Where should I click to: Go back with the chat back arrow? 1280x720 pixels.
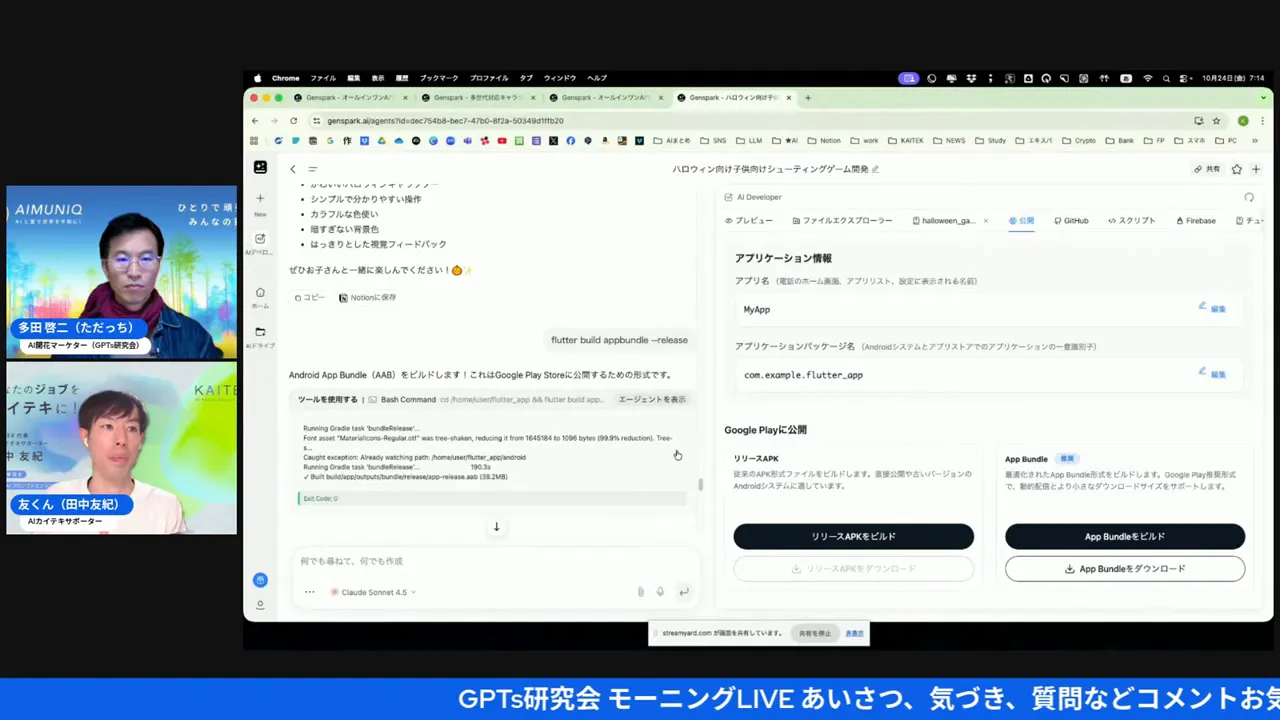click(x=293, y=170)
